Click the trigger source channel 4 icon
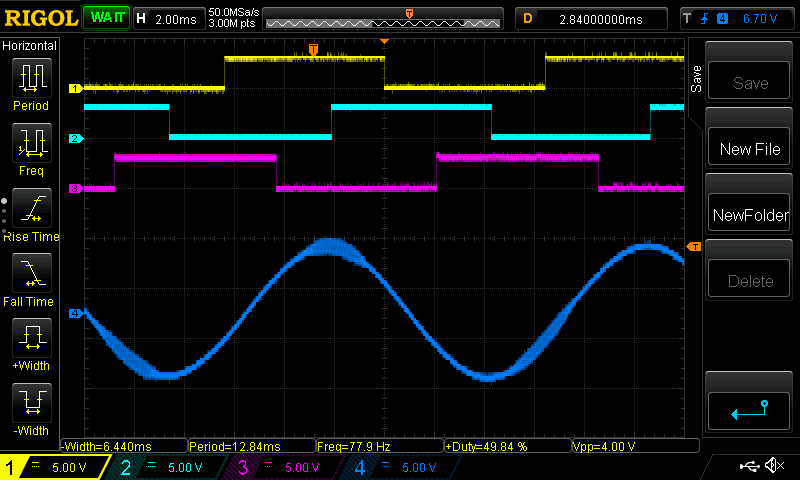This screenshot has height=480, width=800. [722, 19]
